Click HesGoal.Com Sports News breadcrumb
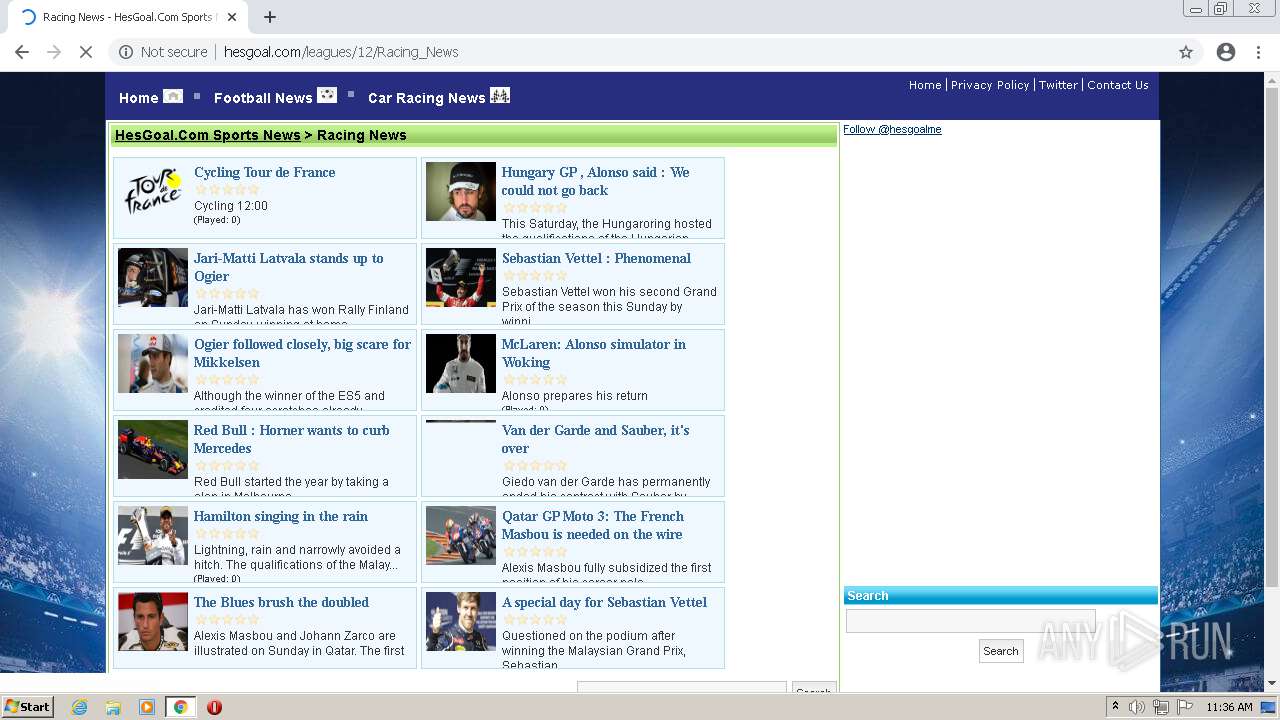This screenshot has height=720, width=1280. pyautogui.click(x=207, y=135)
